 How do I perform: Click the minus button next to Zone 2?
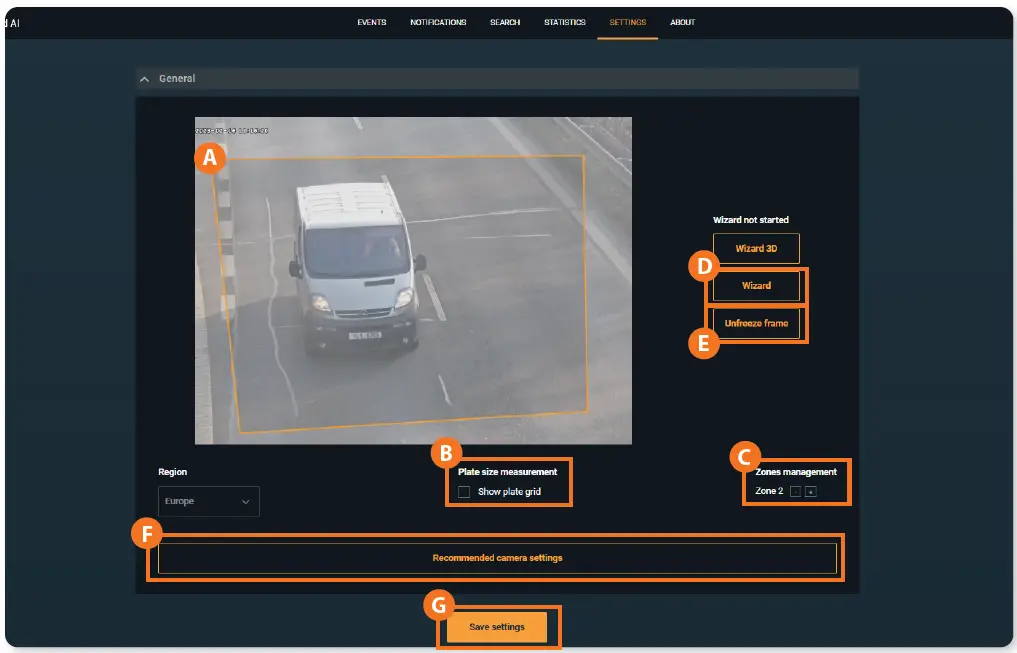(x=795, y=491)
